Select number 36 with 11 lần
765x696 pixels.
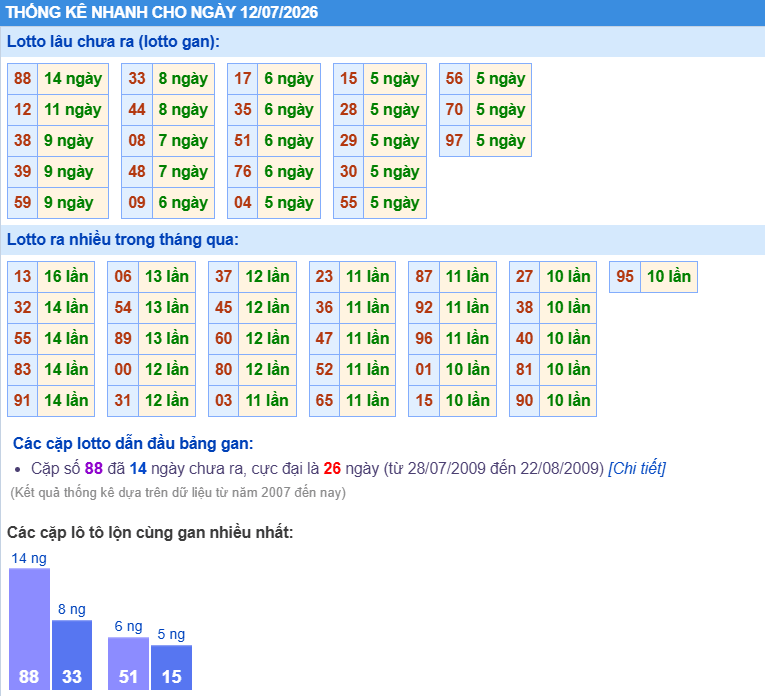point(324,308)
